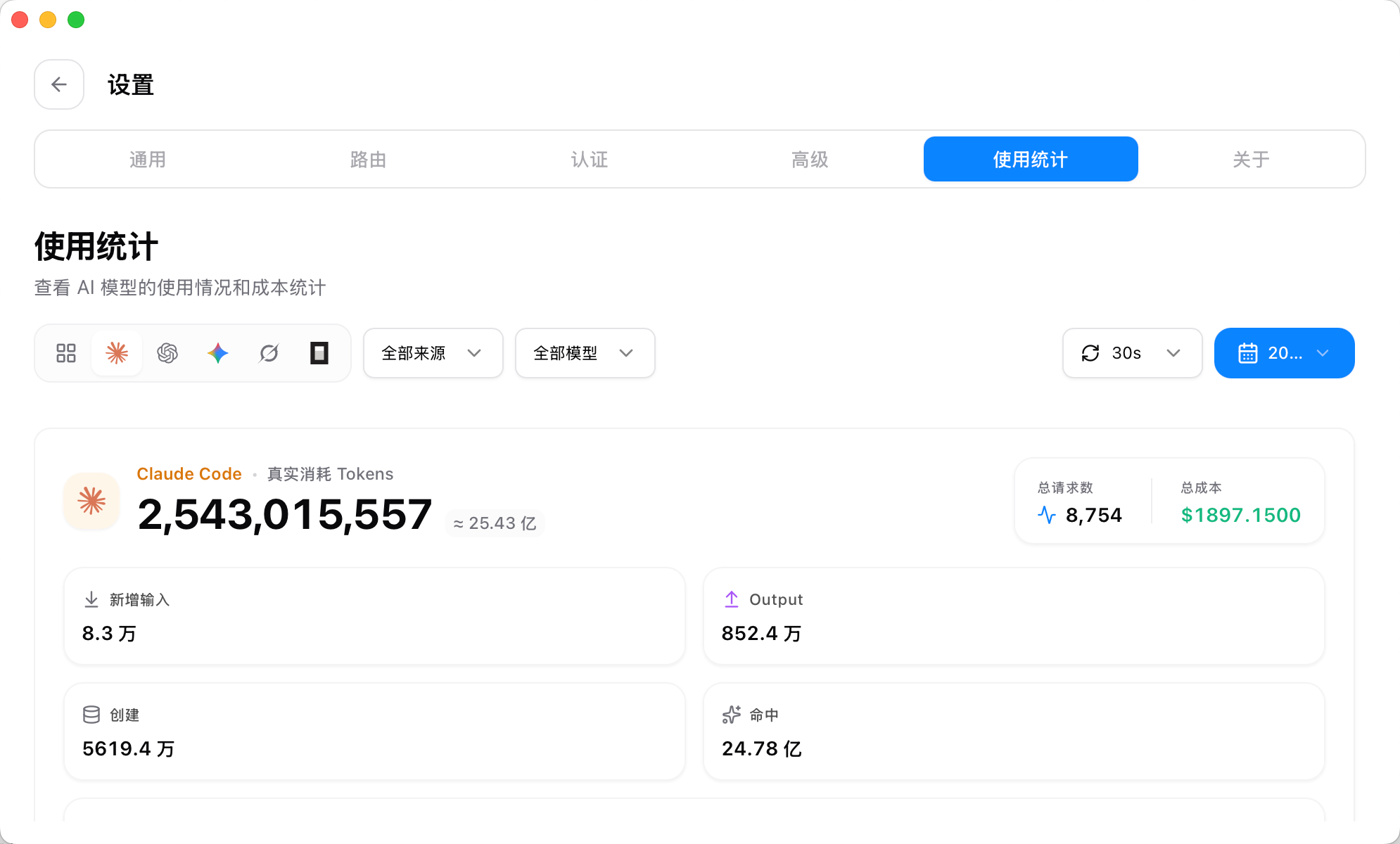Screen dimensions: 1400x844
Task: Click the 24.78 亿 cache hit value
Action: 762,749
